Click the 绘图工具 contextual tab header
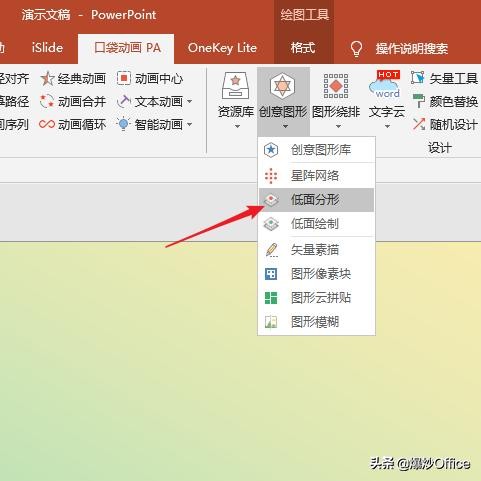Viewport: 481px width, 481px height. pyautogui.click(x=304, y=15)
